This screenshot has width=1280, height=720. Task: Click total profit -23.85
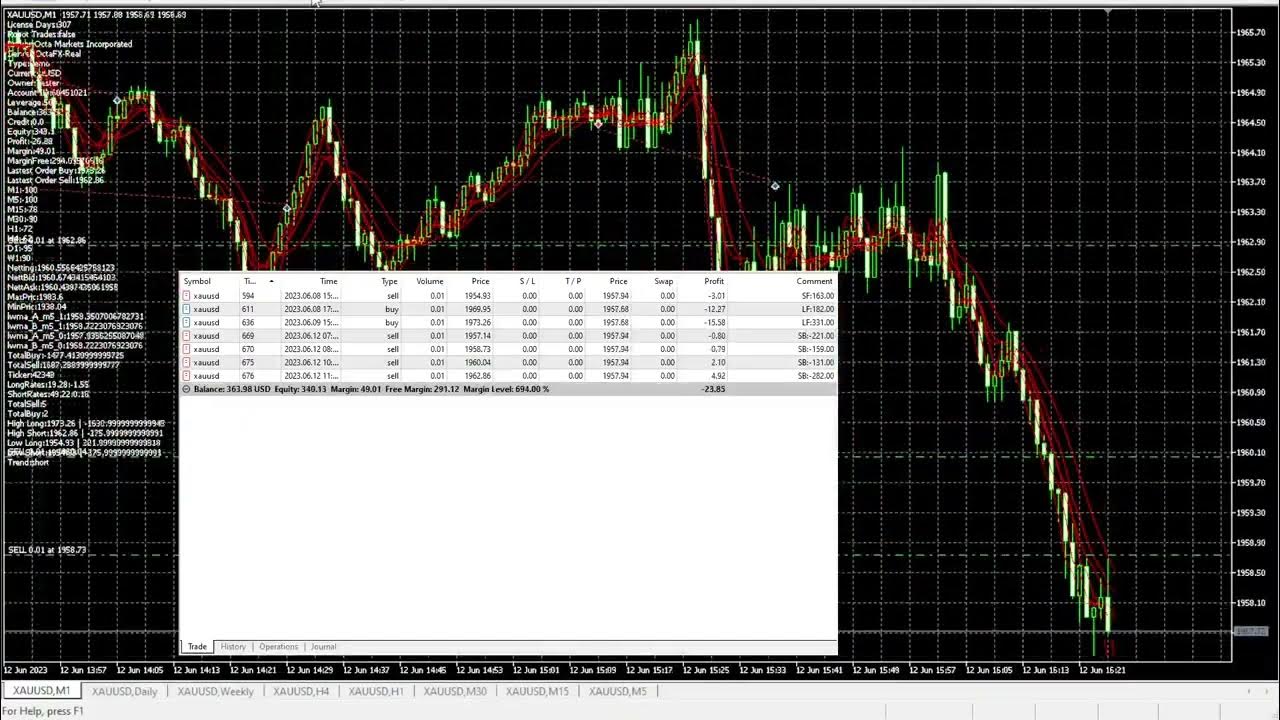pyautogui.click(x=714, y=389)
